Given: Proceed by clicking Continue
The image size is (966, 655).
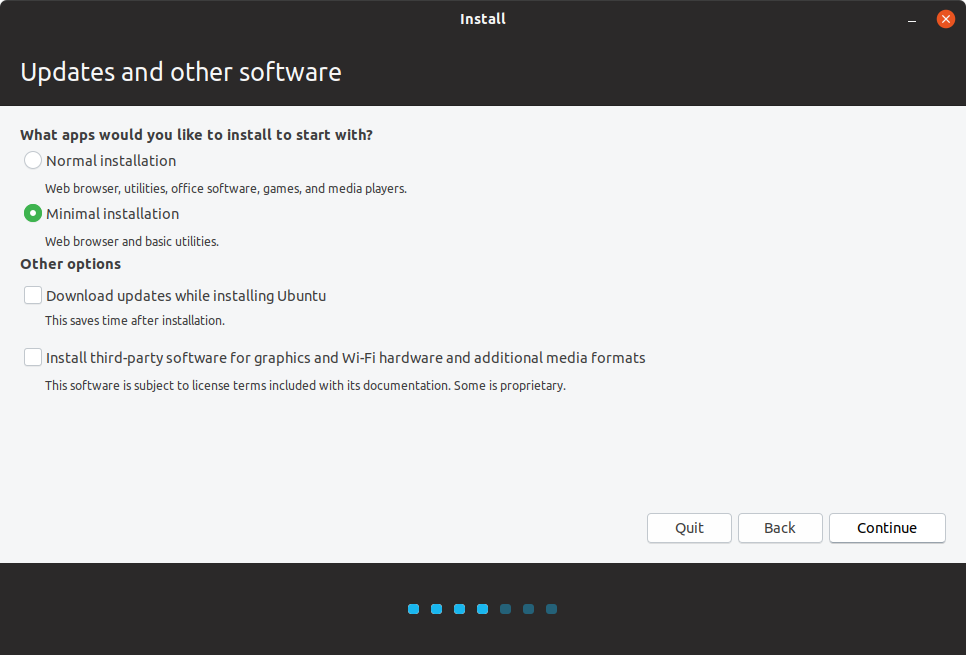Looking at the screenshot, I should click(887, 528).
